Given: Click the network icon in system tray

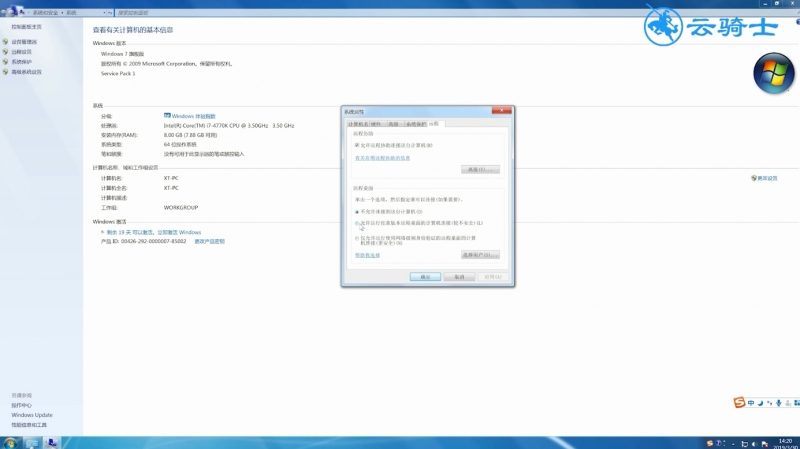Looking at the screenshot, I should 745,444.
